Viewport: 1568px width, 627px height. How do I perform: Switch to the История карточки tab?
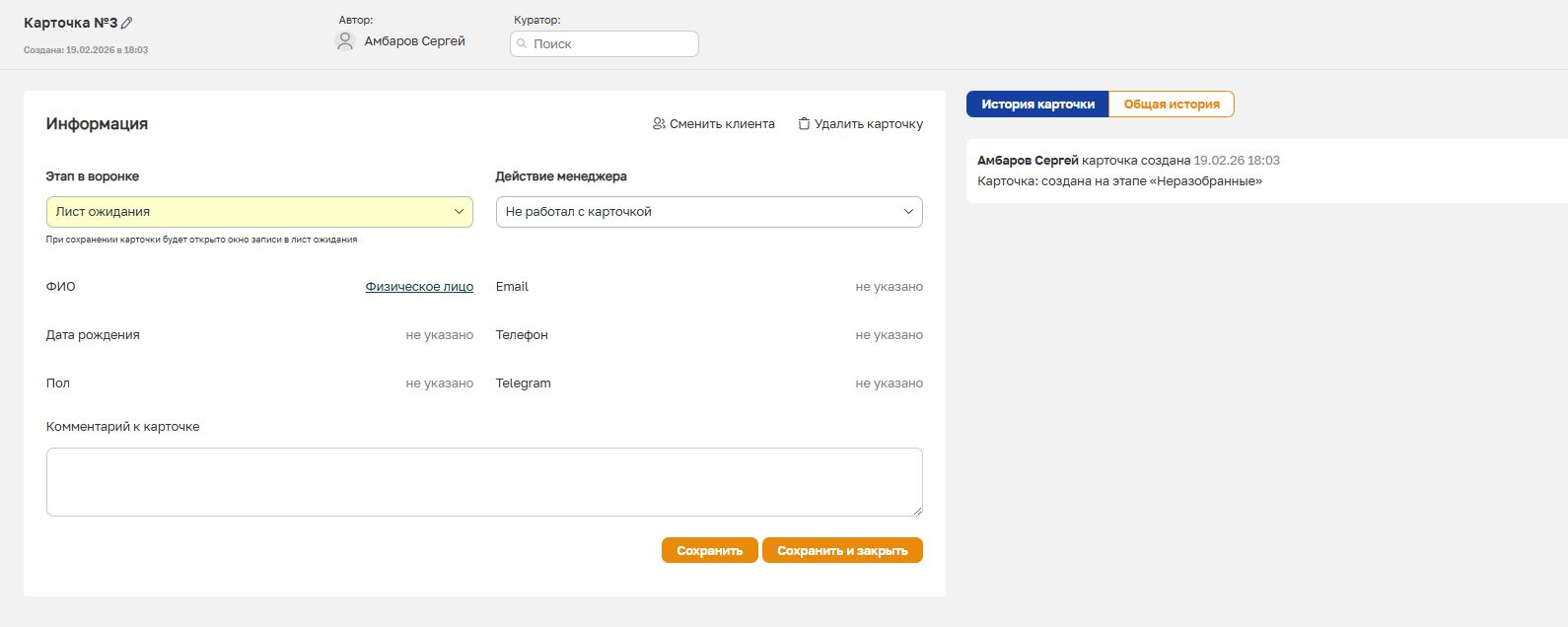(1037, 104)
